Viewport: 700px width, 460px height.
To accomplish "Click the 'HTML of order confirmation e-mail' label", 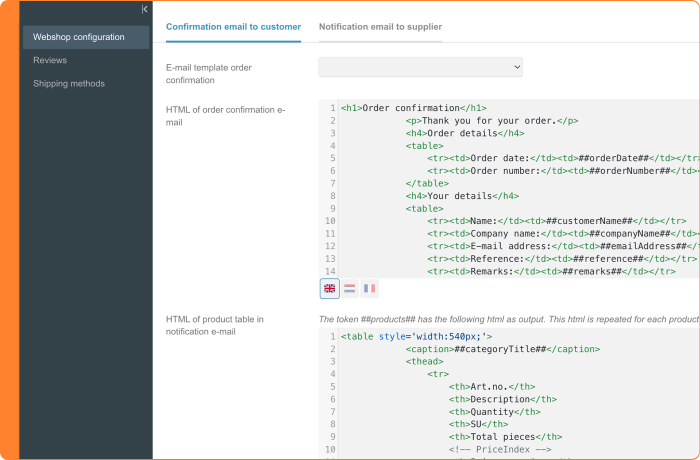I will point(225,116).
